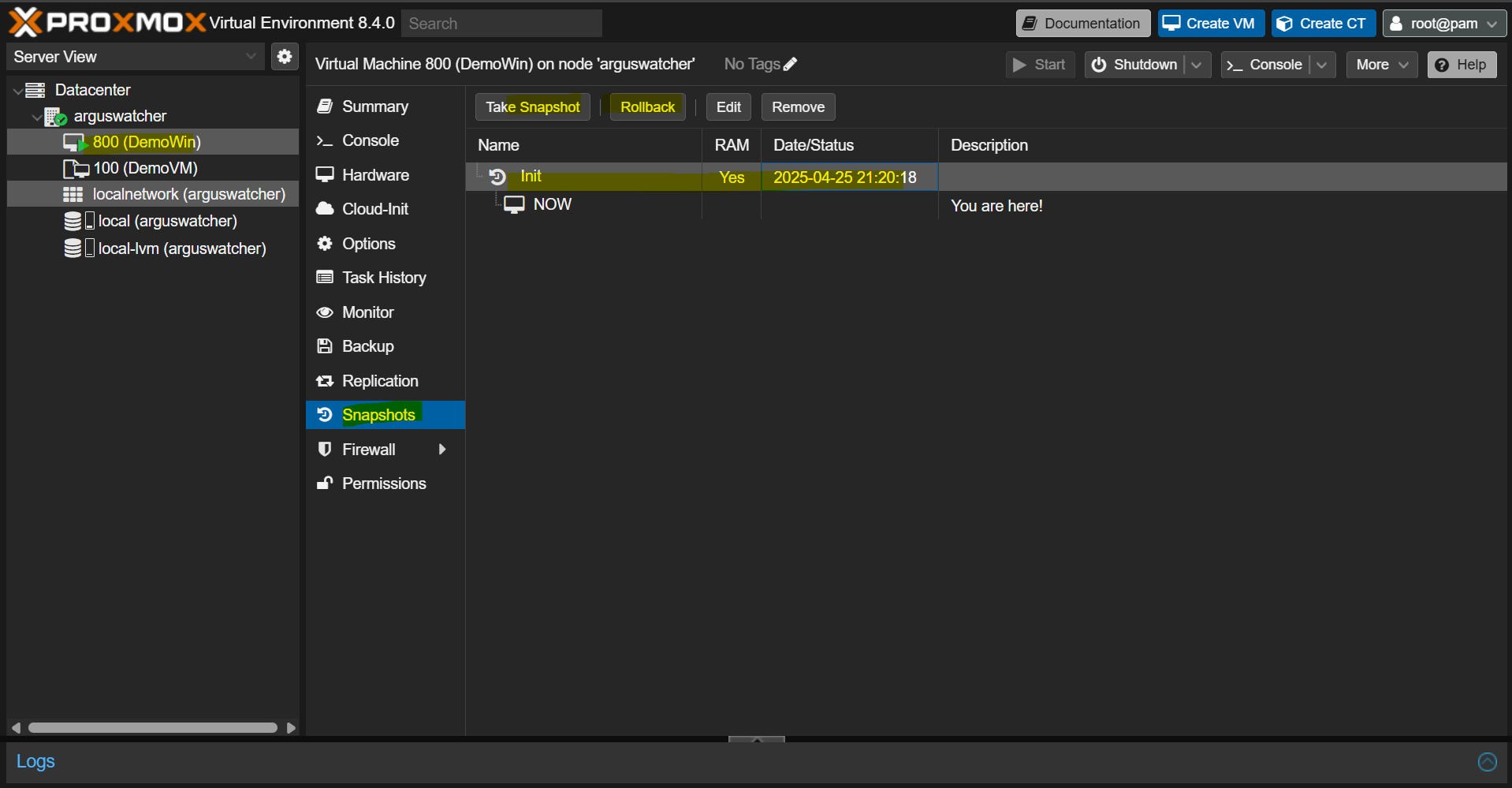Click the tree scrollbar right arrow
This screenshot has width=1512, height=788.
pos(291,728)
